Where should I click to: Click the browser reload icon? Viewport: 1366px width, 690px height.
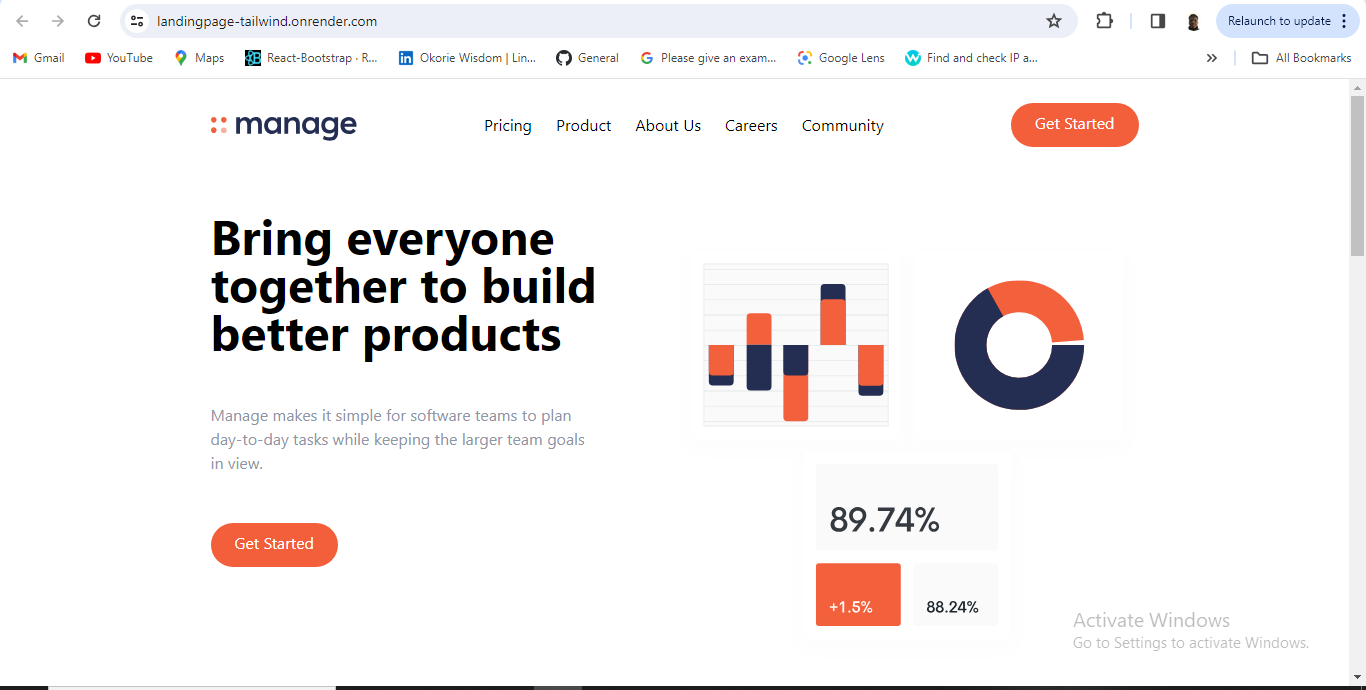tap(93, 21)
